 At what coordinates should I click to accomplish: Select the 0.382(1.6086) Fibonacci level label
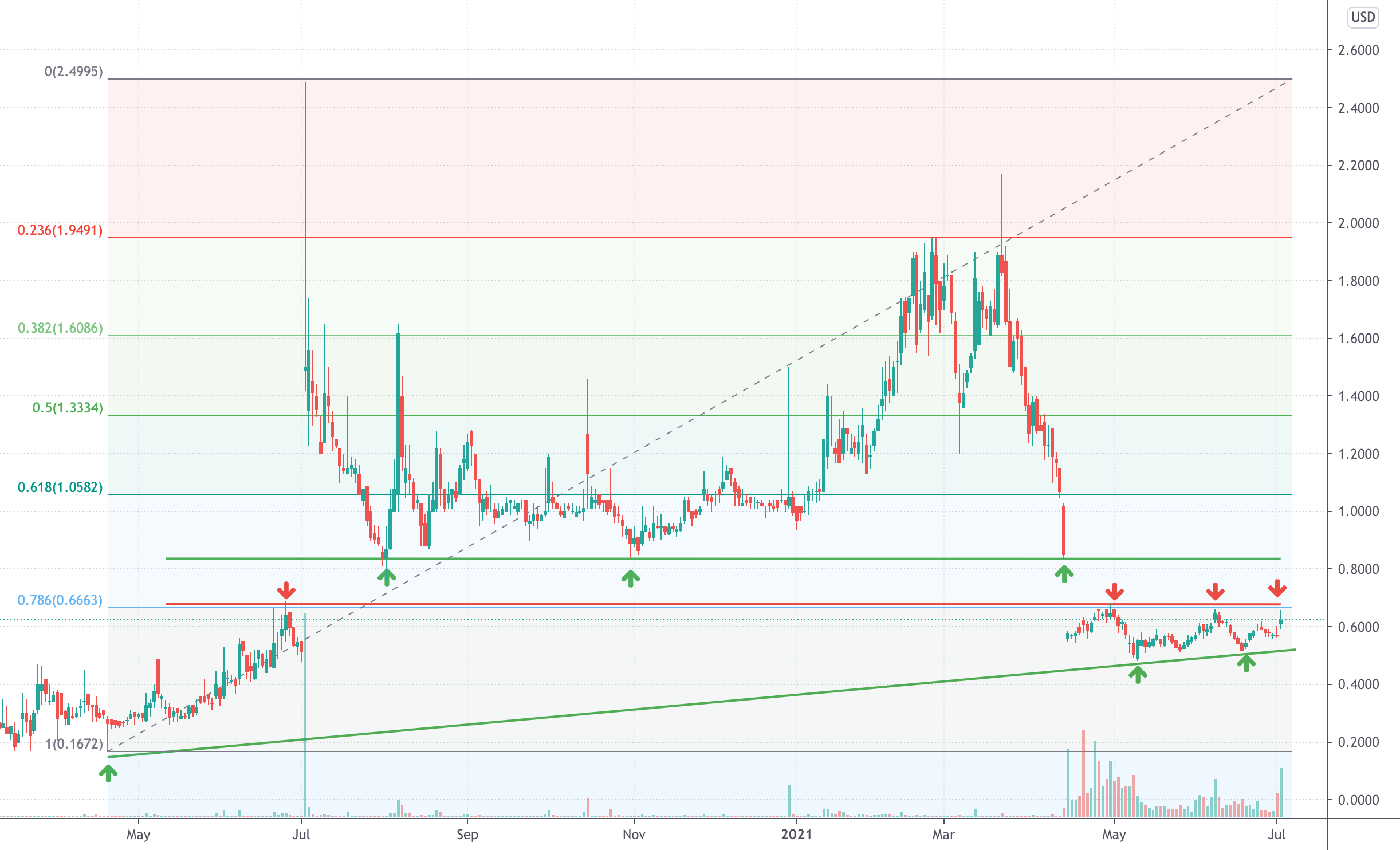tap(60, 328)
